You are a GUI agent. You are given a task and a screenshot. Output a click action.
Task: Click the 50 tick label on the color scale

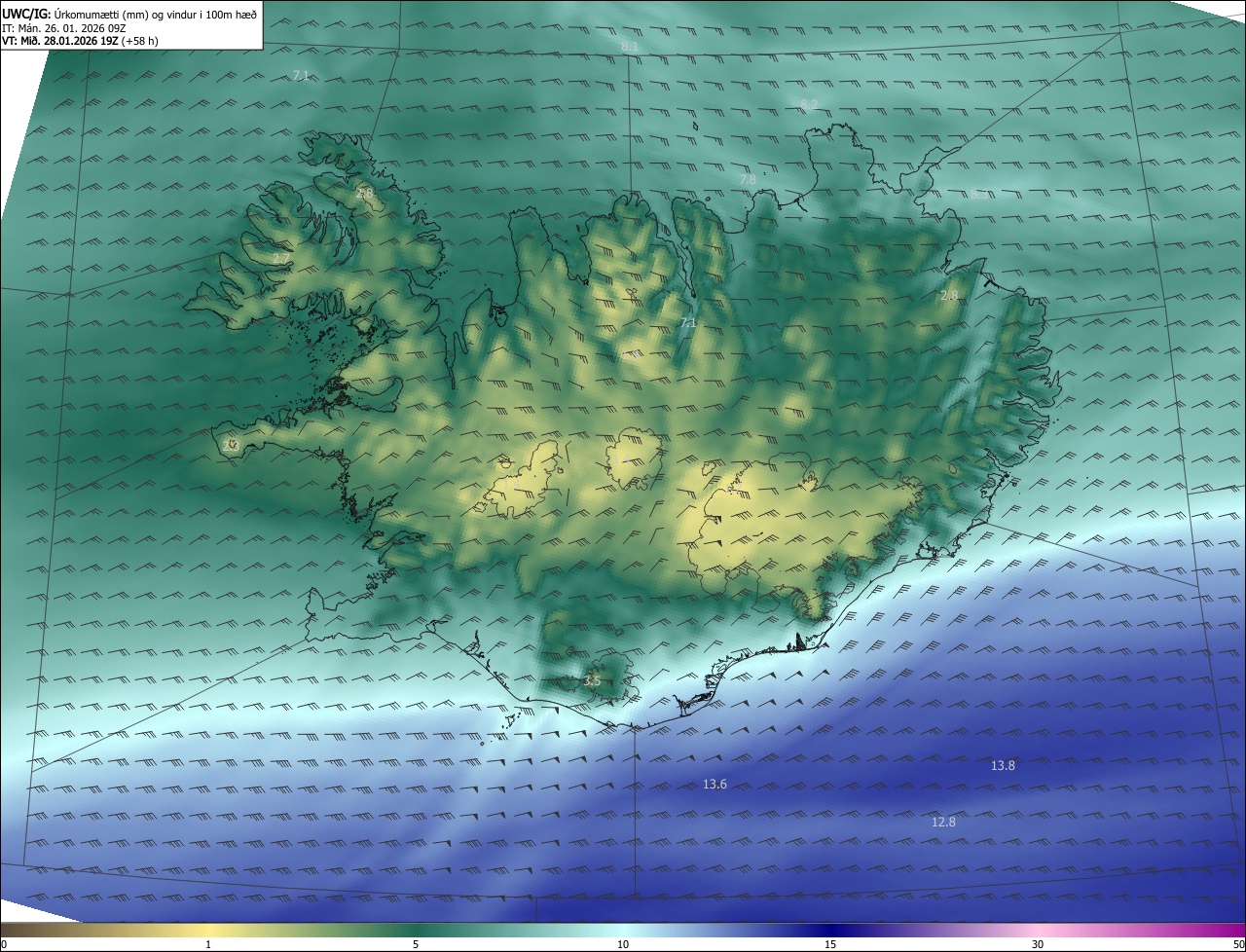point(1238,944)
